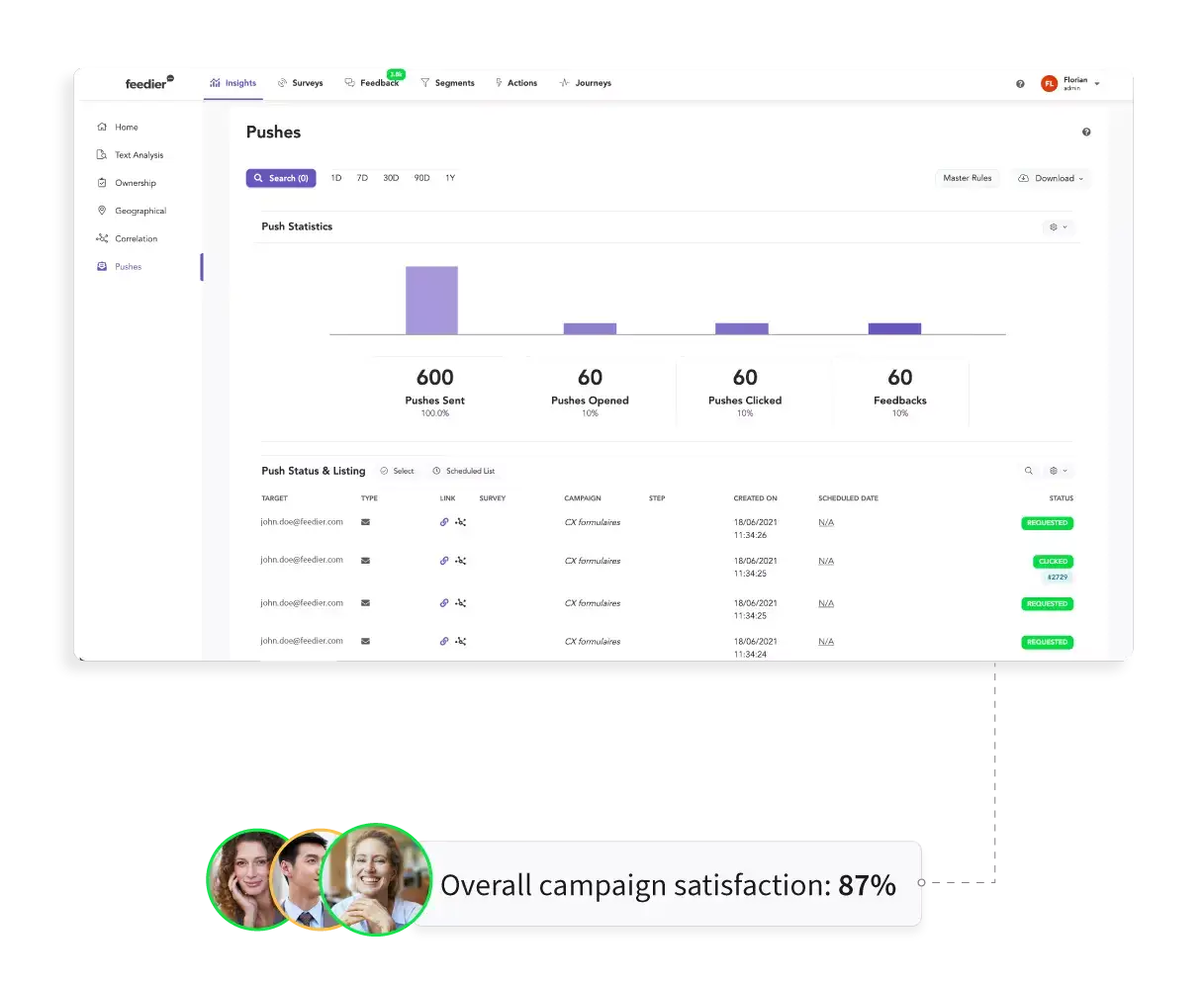This screenshot has height=985, width=1204.
Task: Select the 7D time range
Action: 362,178
